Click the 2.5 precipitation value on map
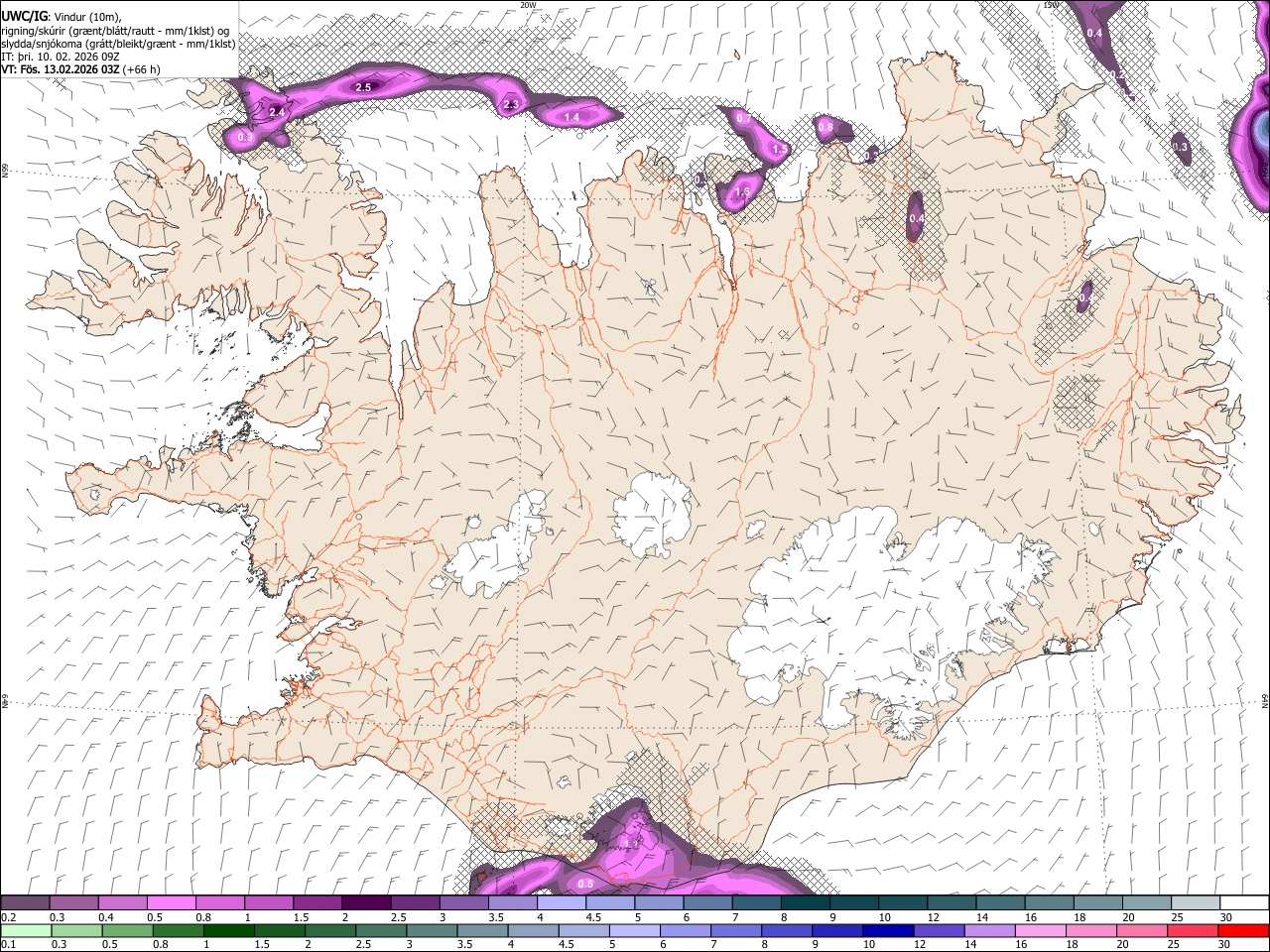 [363, 87]
